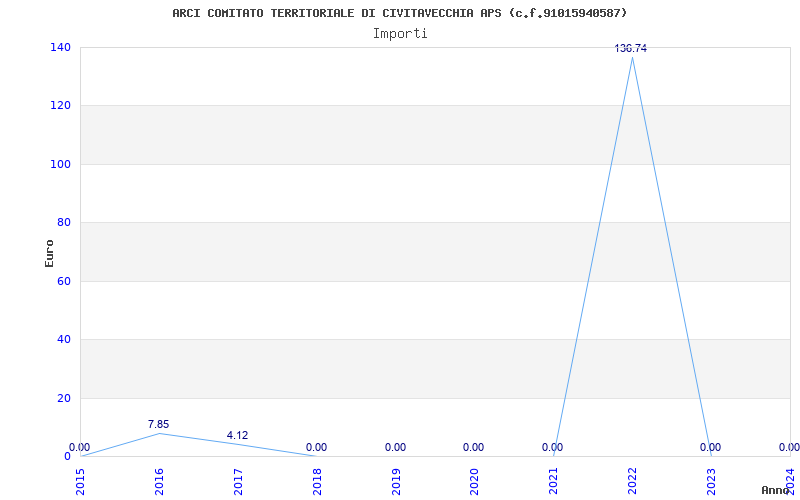Click the 140 y-axis tick label

click(60, 47)
